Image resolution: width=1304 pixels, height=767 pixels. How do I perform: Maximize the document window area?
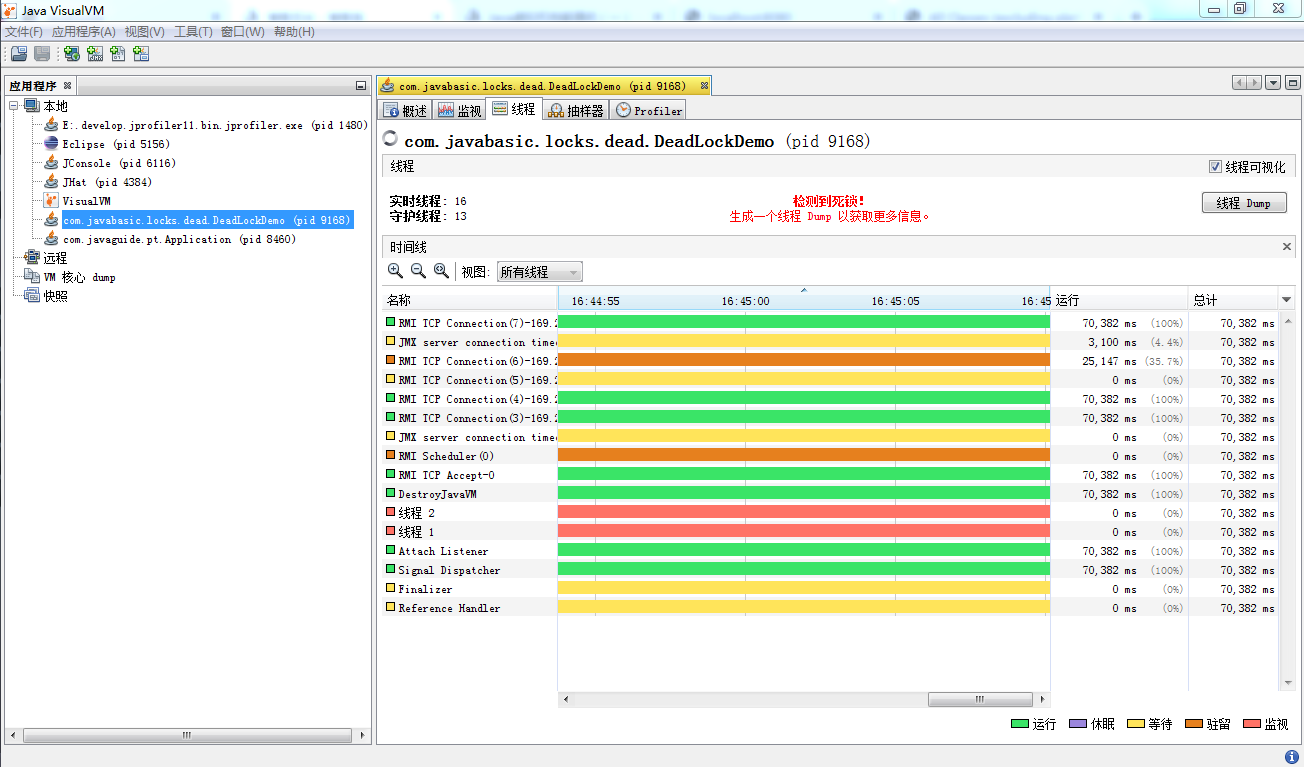coord(1291,83)
